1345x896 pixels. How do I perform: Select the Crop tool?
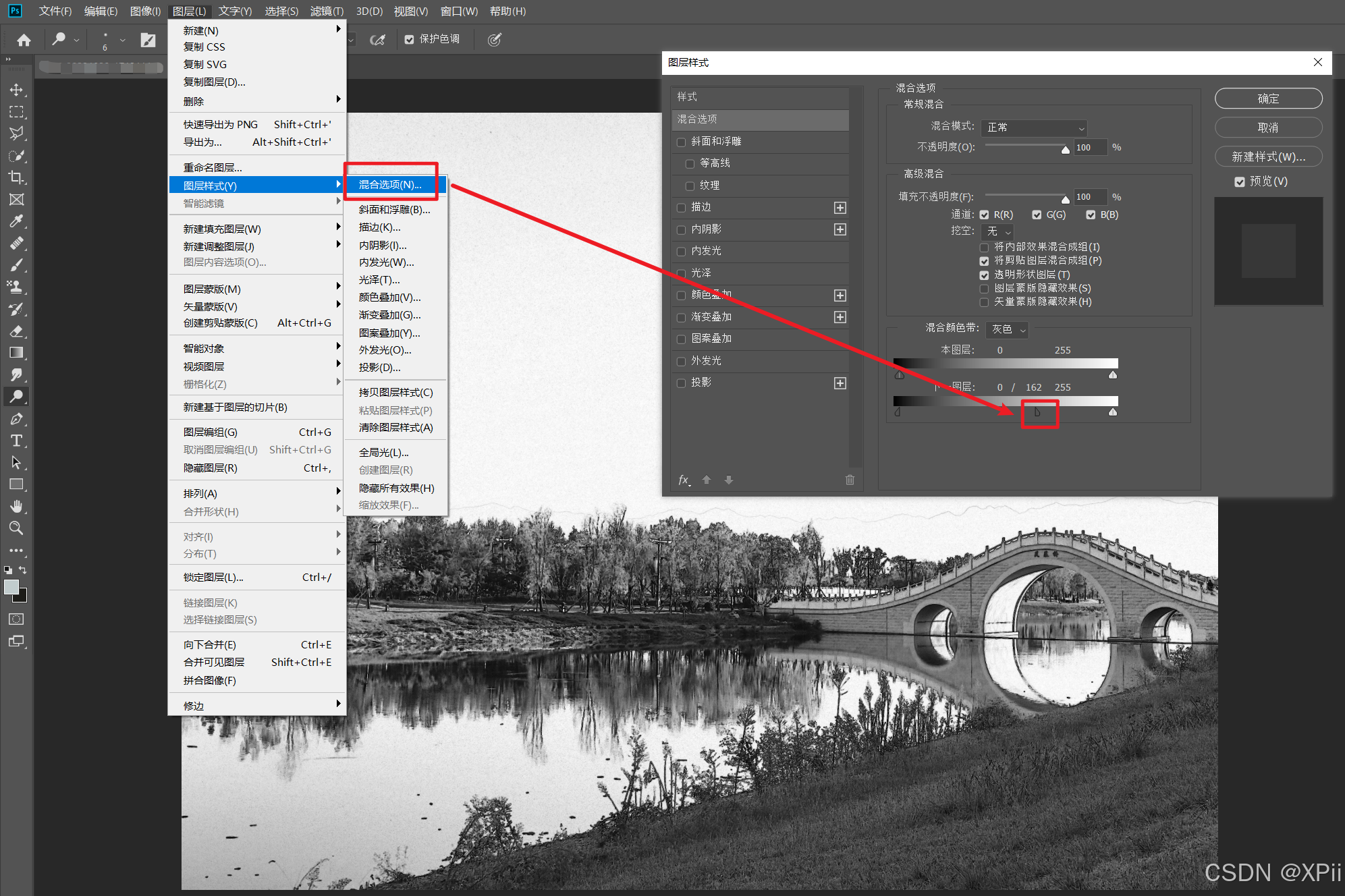[16, 177]
